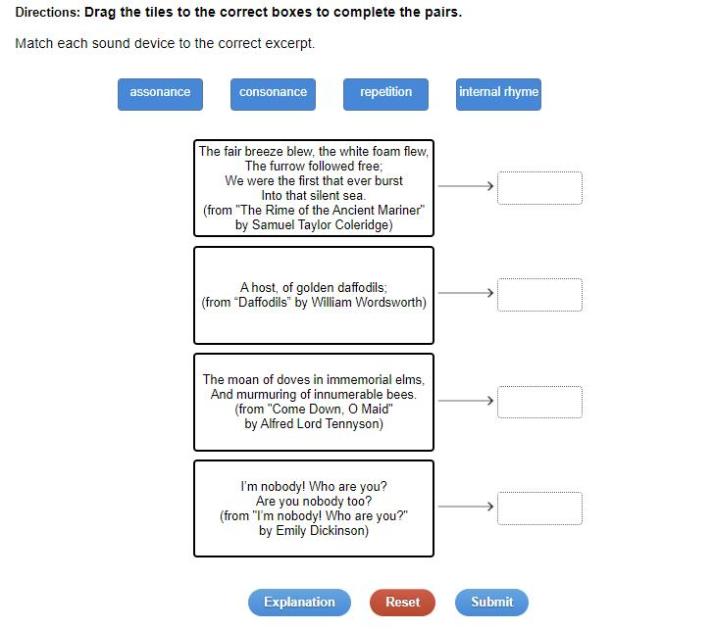The height and width of the screenshot is (629, 714).
Task: Click the assonance tile
Action: pyautogui.click(x=160, y=93)
